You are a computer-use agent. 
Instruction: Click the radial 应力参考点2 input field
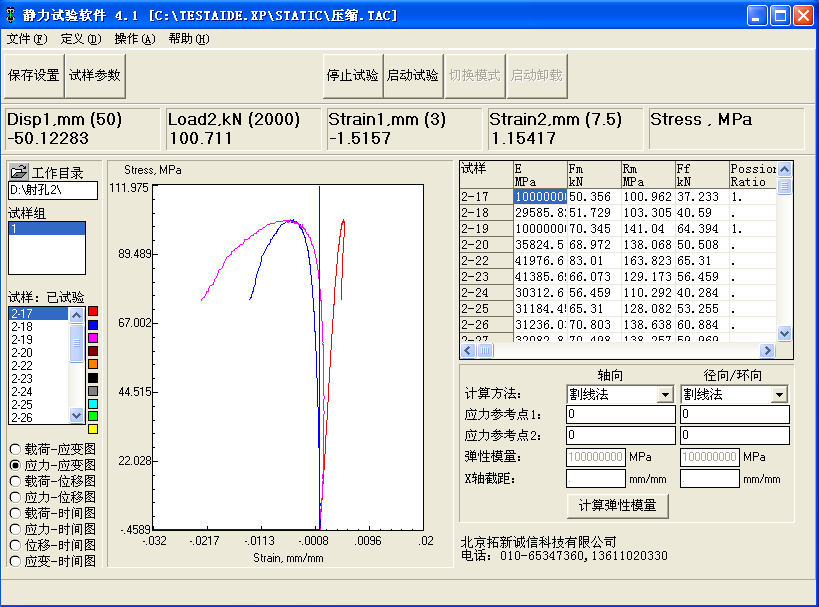tap(734, 435)
